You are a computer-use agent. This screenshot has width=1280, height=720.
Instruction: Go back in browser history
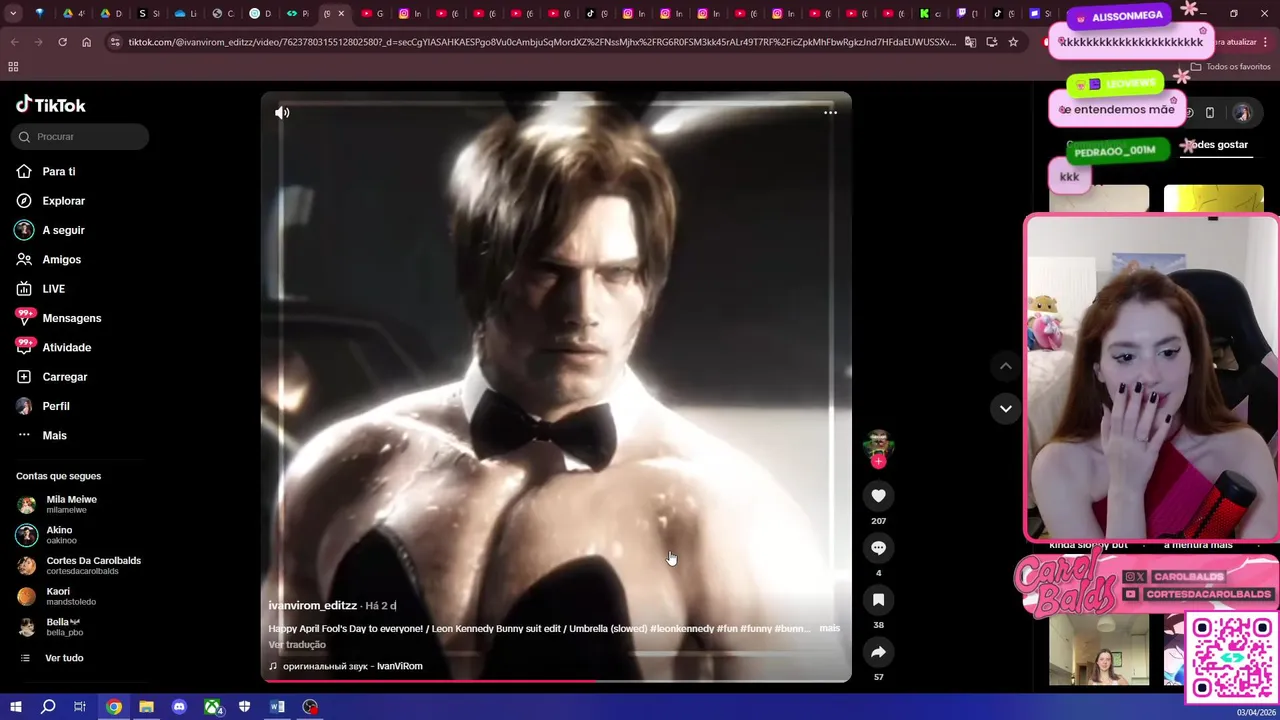coord(14,42)
